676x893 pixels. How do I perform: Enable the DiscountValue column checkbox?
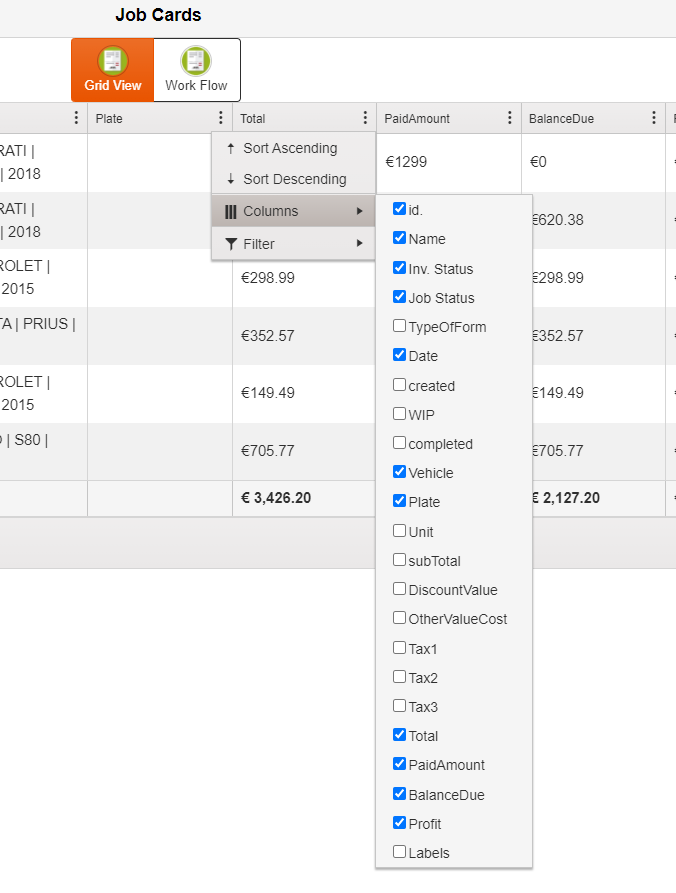point(400,589)
